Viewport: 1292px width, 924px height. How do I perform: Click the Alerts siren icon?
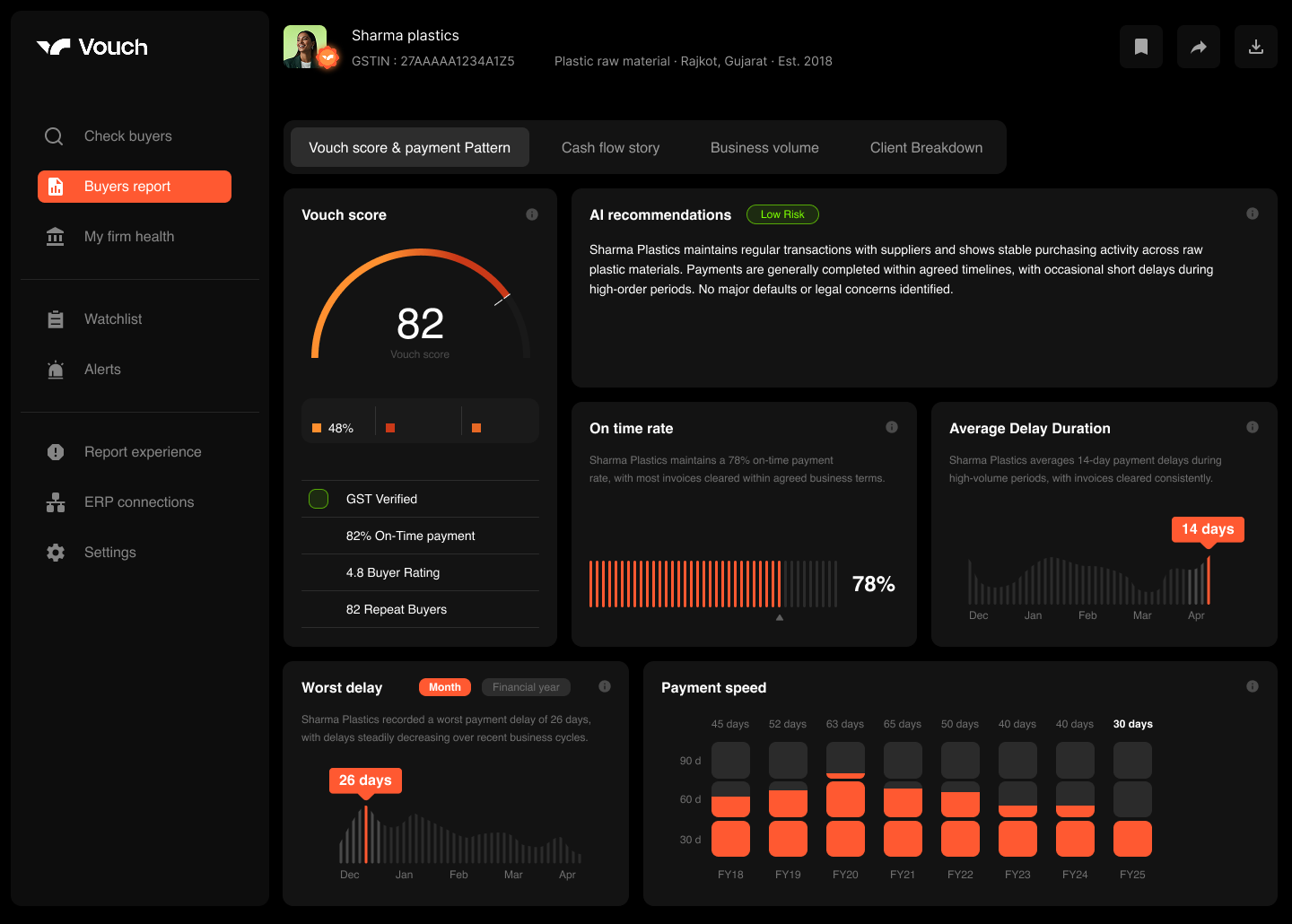tap(55, 370)
